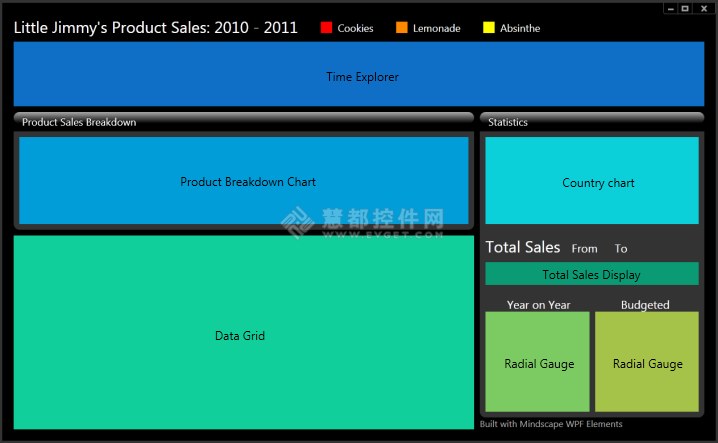Screen dimensions: 718x443
Task: Click the Year on Year Radial Gauge
Action: (537, 362)
